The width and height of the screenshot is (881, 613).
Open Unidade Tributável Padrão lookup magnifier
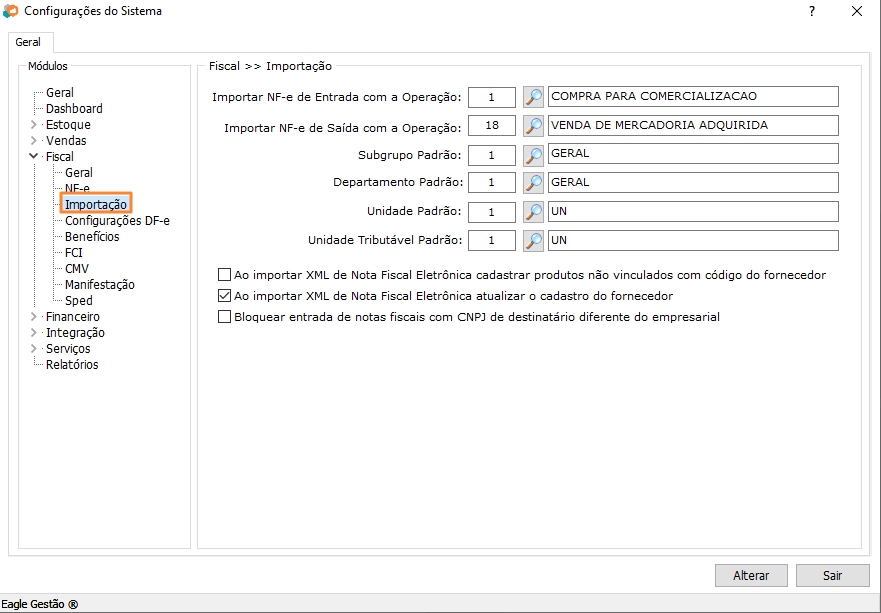click(533, 240)
